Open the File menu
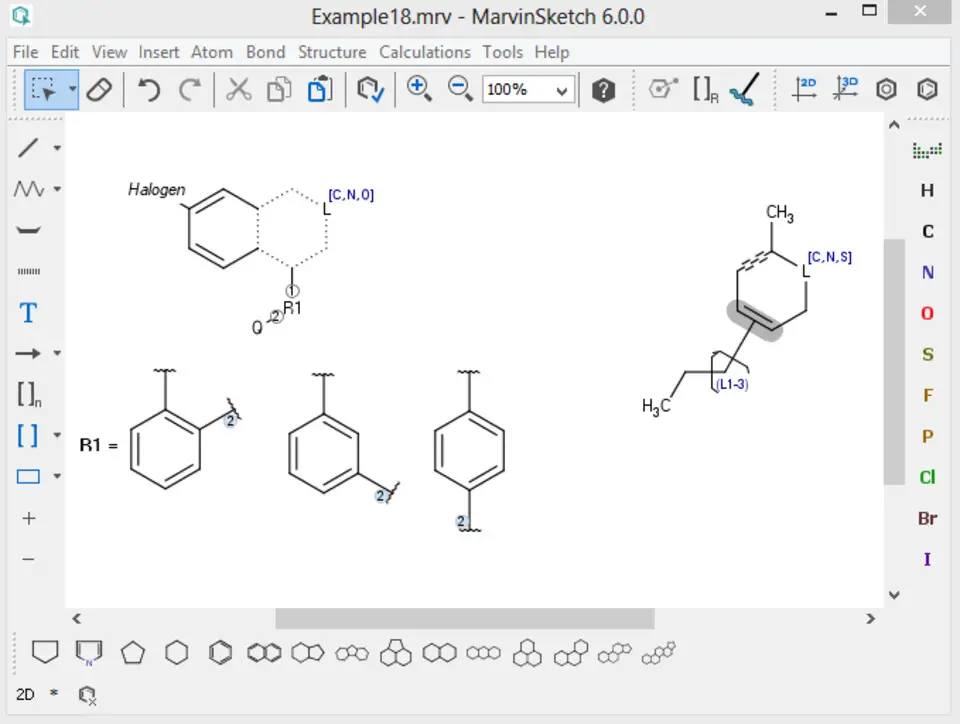Image resolution: width=960 pixels, height=724 pixels. [x=26, y=52]
